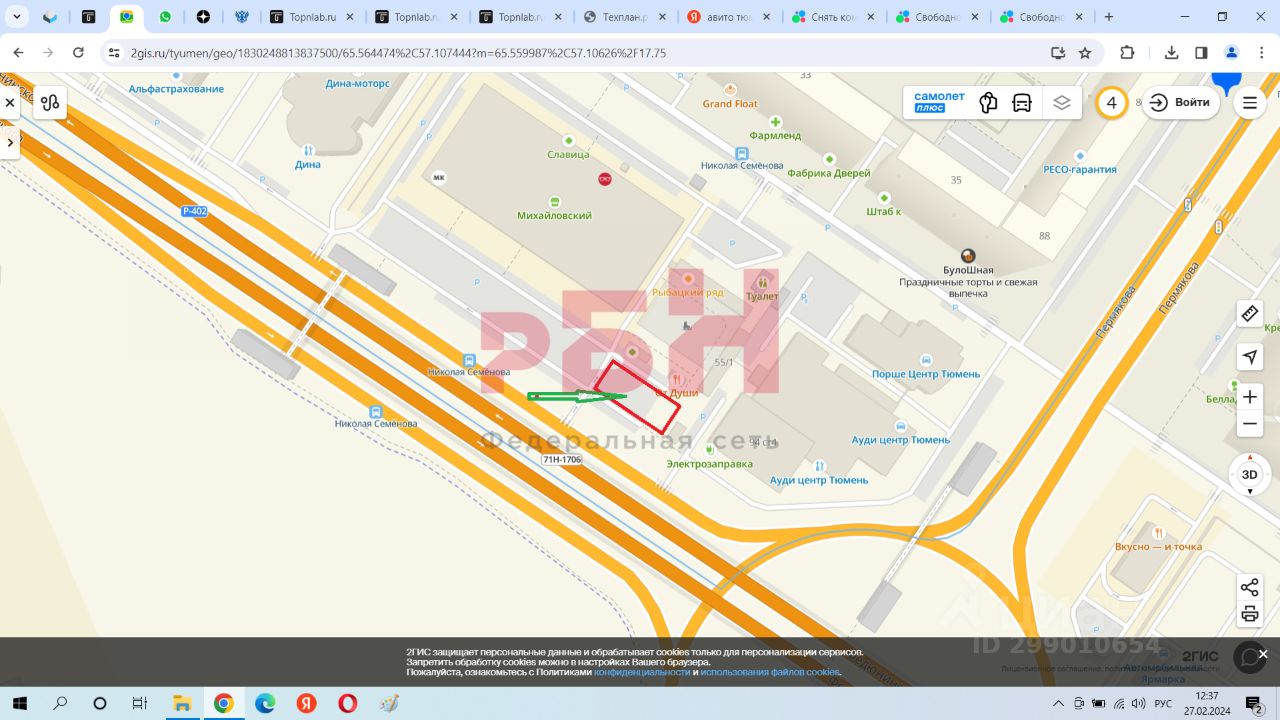Viewport: 1280px width, 720px height.
Task: Open Yandex browser from taskbar
Action: pos(306,703)
